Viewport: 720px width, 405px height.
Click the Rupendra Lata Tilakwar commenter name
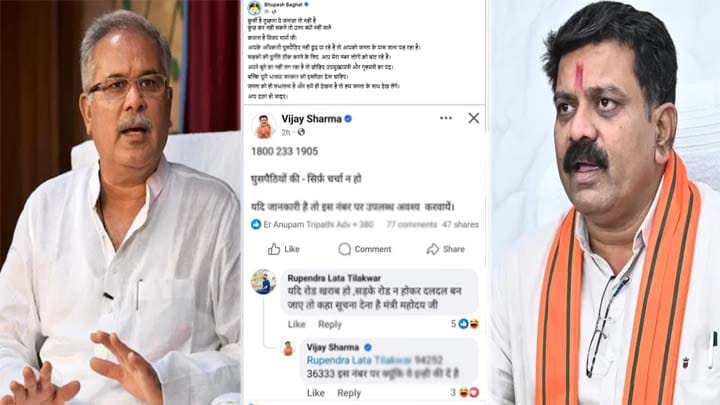tap(334, 278)
